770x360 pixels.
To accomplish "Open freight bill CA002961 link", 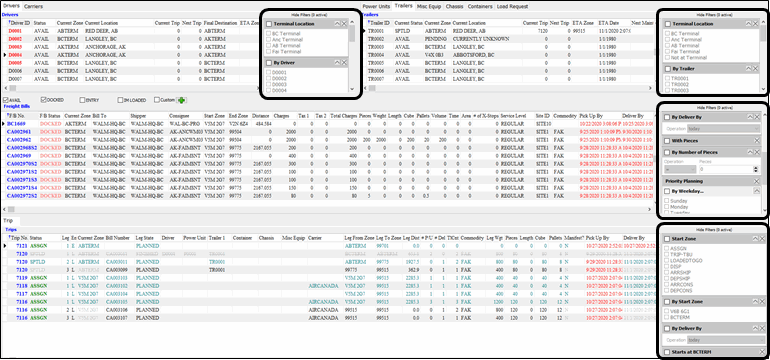I will point(19,132).
